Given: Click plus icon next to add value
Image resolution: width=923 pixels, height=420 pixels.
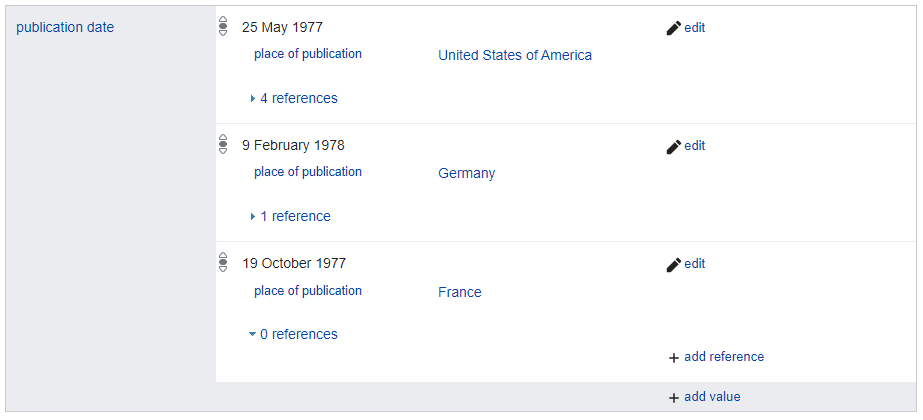Looking at the screenshot, I should point(674,398).
